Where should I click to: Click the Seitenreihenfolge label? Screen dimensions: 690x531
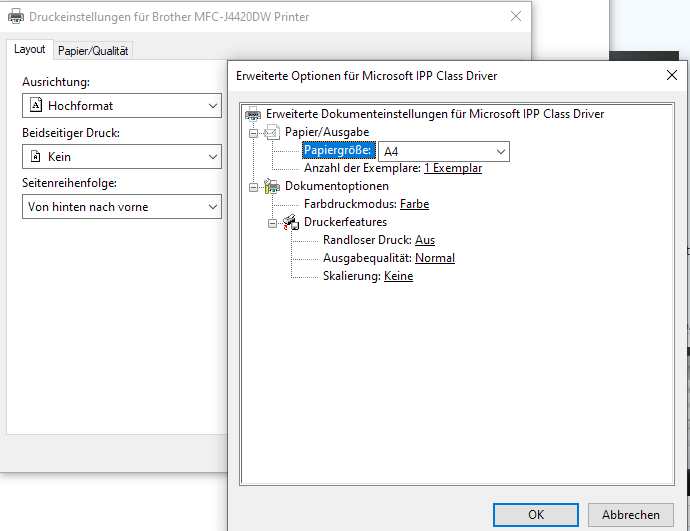tap(70, 183)
